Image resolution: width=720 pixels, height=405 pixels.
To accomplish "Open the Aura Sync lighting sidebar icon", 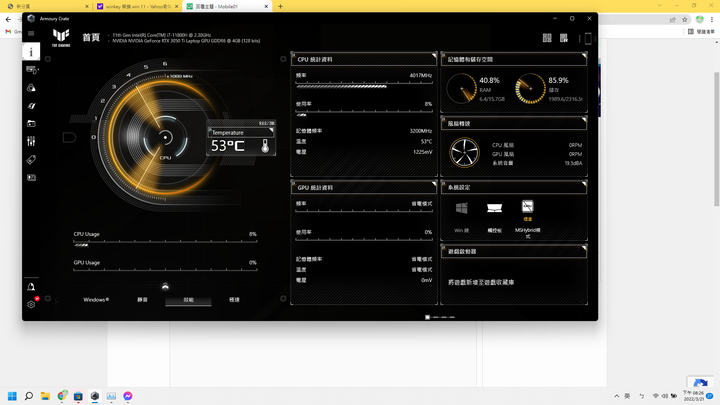I will click(31, 88).
